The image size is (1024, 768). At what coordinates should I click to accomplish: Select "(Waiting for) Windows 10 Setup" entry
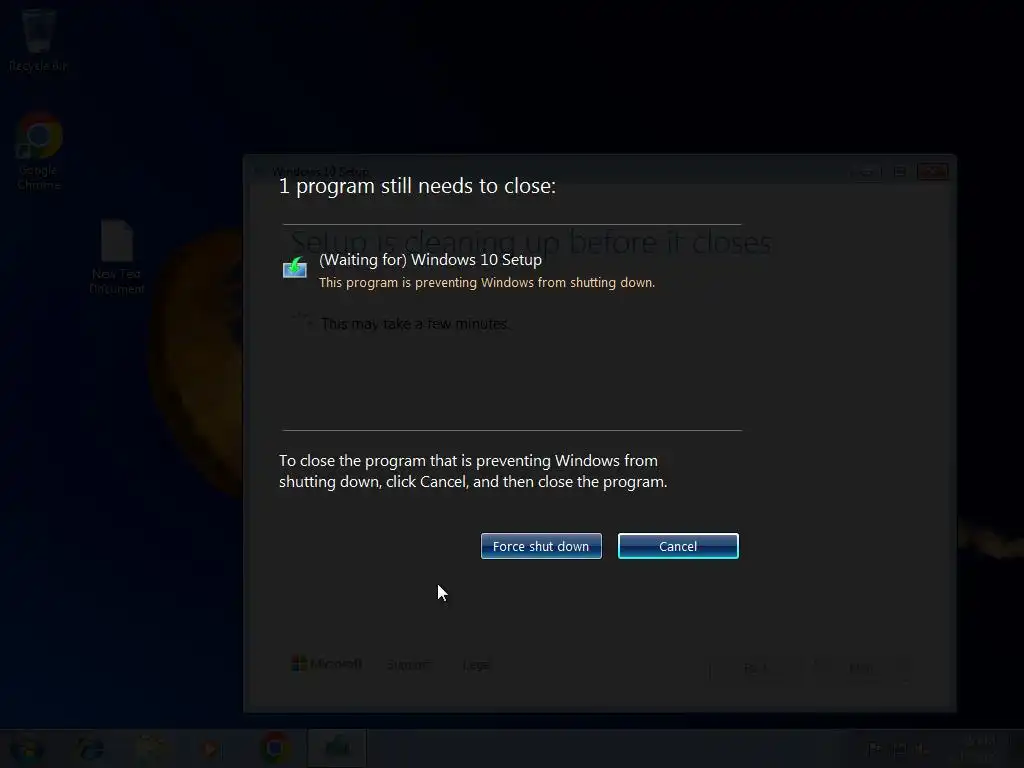[430, 260]
